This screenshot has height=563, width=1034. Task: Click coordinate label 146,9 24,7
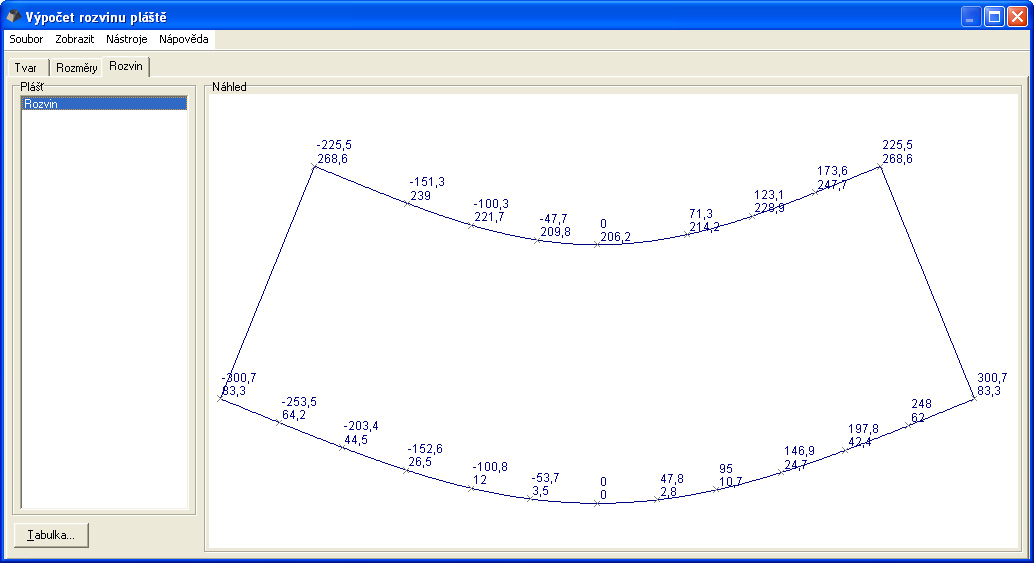tap(799, 458)
